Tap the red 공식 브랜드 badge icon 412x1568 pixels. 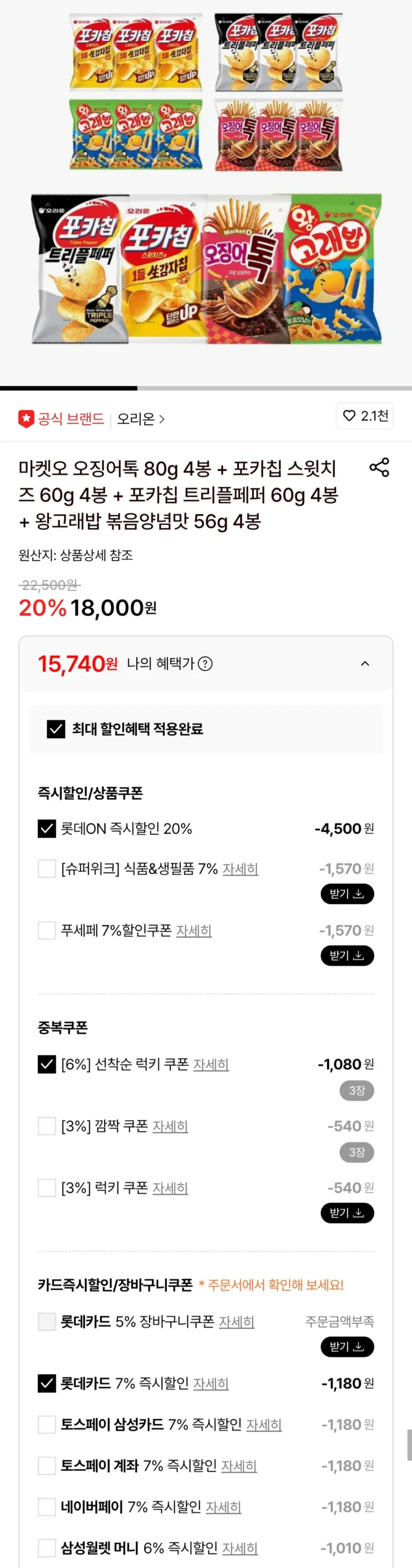pos(26,419)
